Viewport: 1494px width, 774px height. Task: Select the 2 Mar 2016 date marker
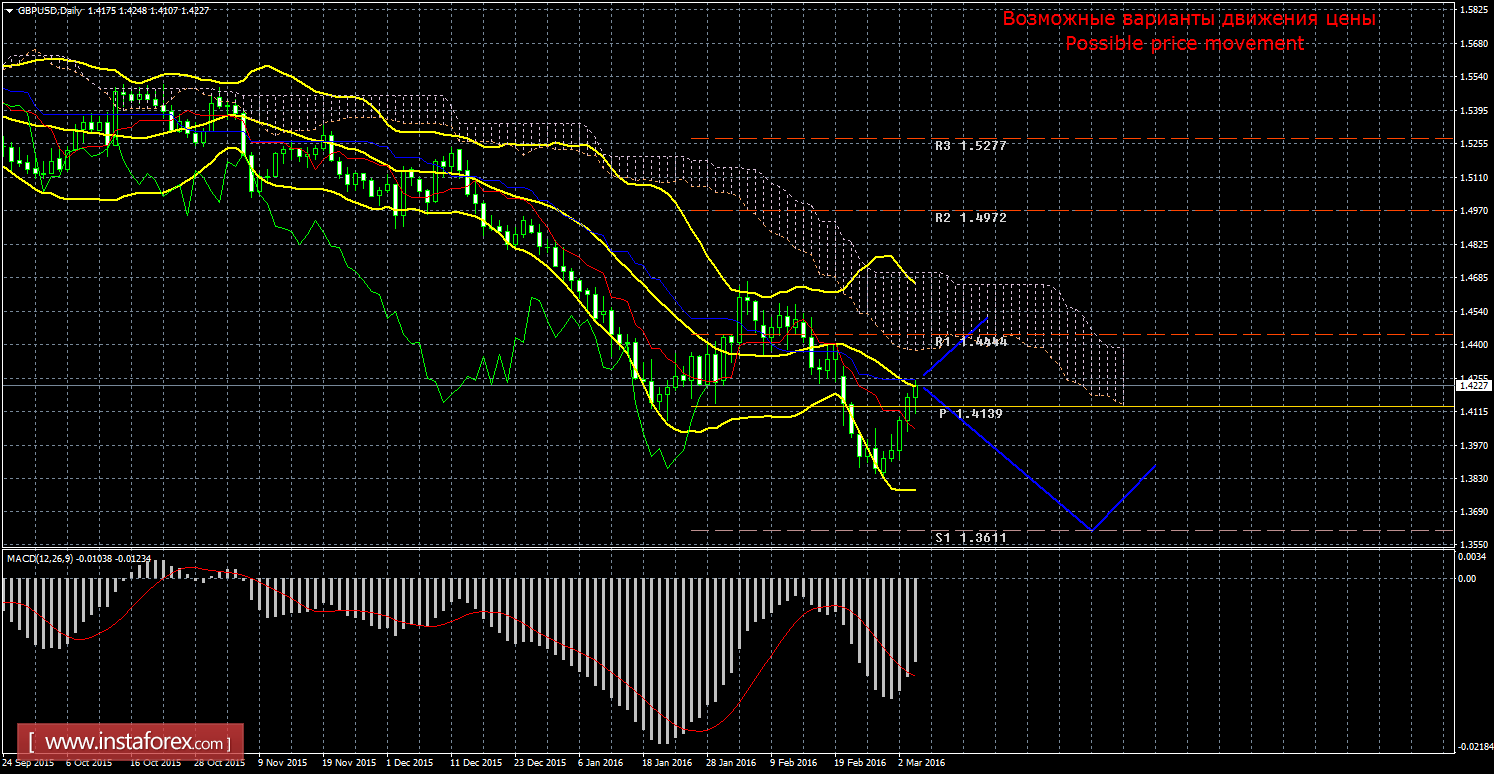click(x=922, y=762)
